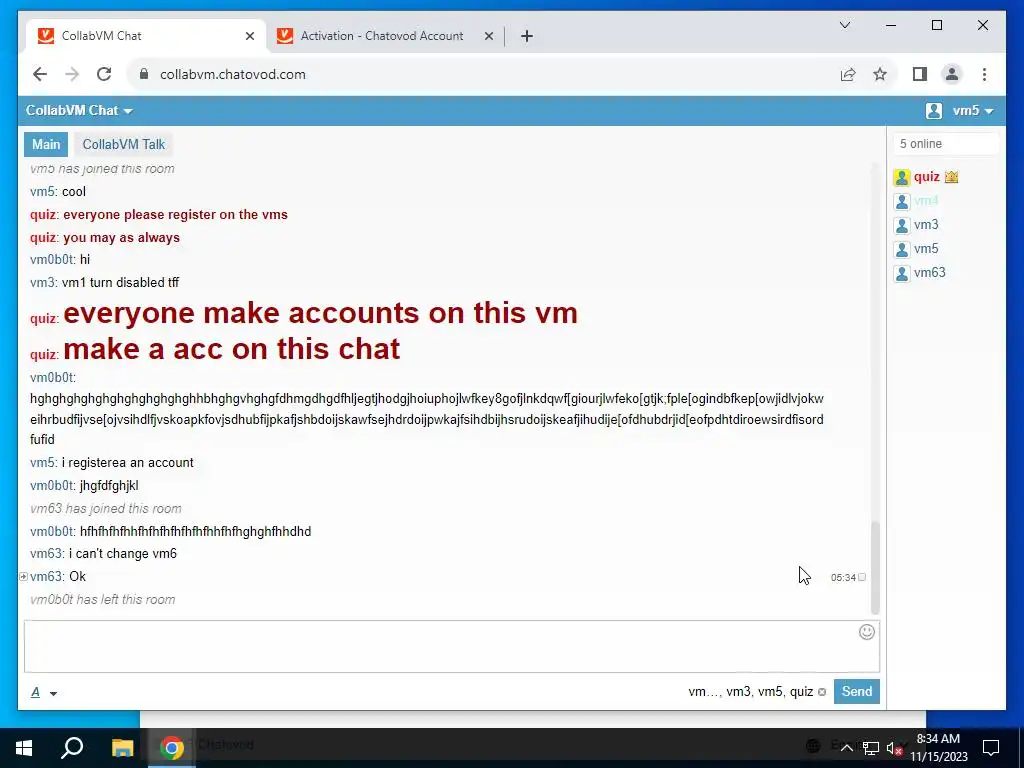
Task: Close the CollabVM Chat browser tab
Action: click(249, 36)
